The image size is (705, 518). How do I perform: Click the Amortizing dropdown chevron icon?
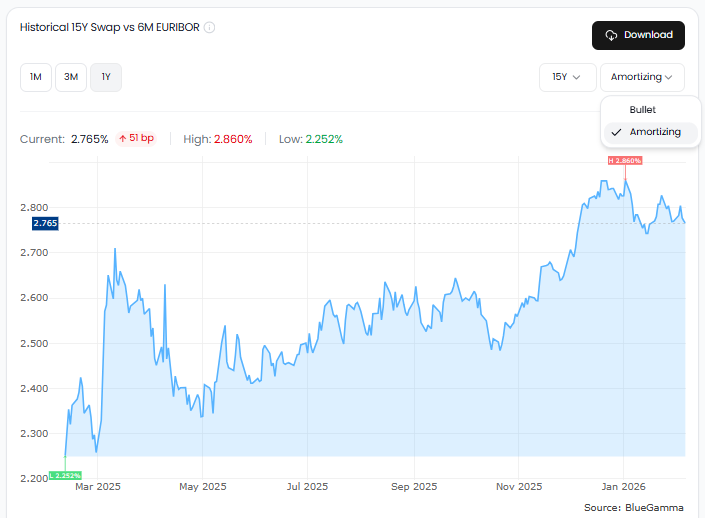pyautogui.click(x=669, y=77)
